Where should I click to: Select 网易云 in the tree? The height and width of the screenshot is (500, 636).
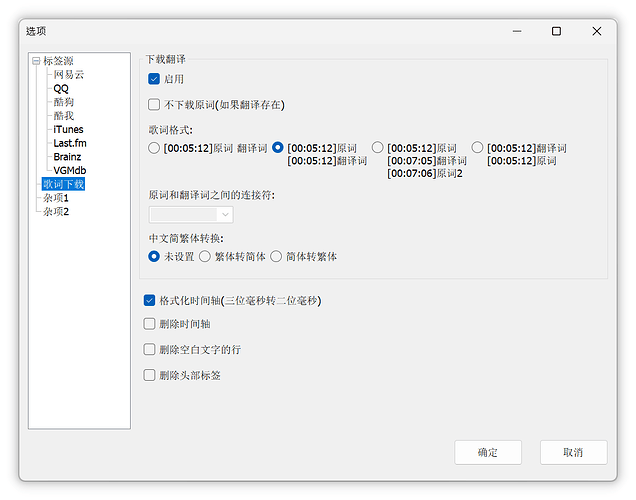[69, 75]
